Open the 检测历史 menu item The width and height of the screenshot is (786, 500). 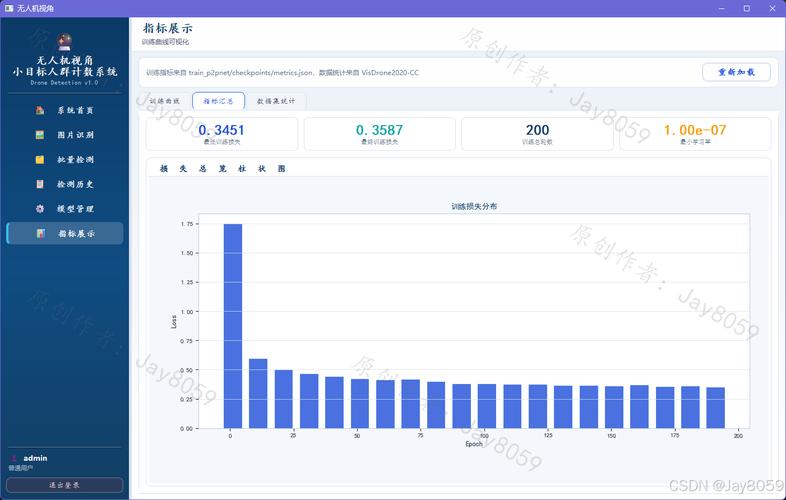pos(64,184)
